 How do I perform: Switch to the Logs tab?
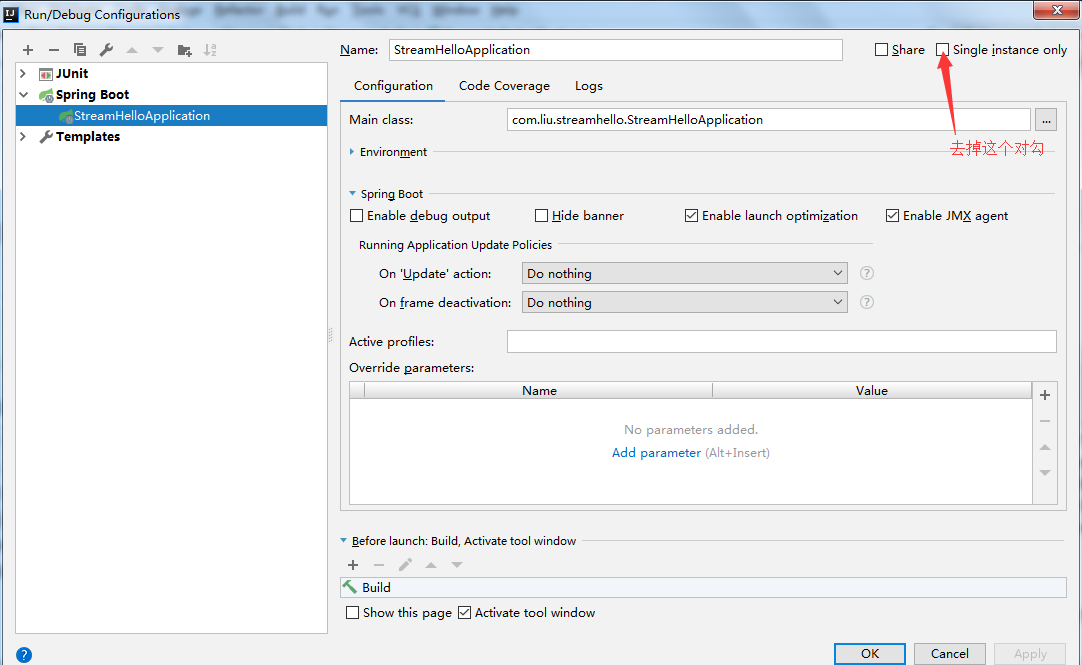tap(589, 86)
